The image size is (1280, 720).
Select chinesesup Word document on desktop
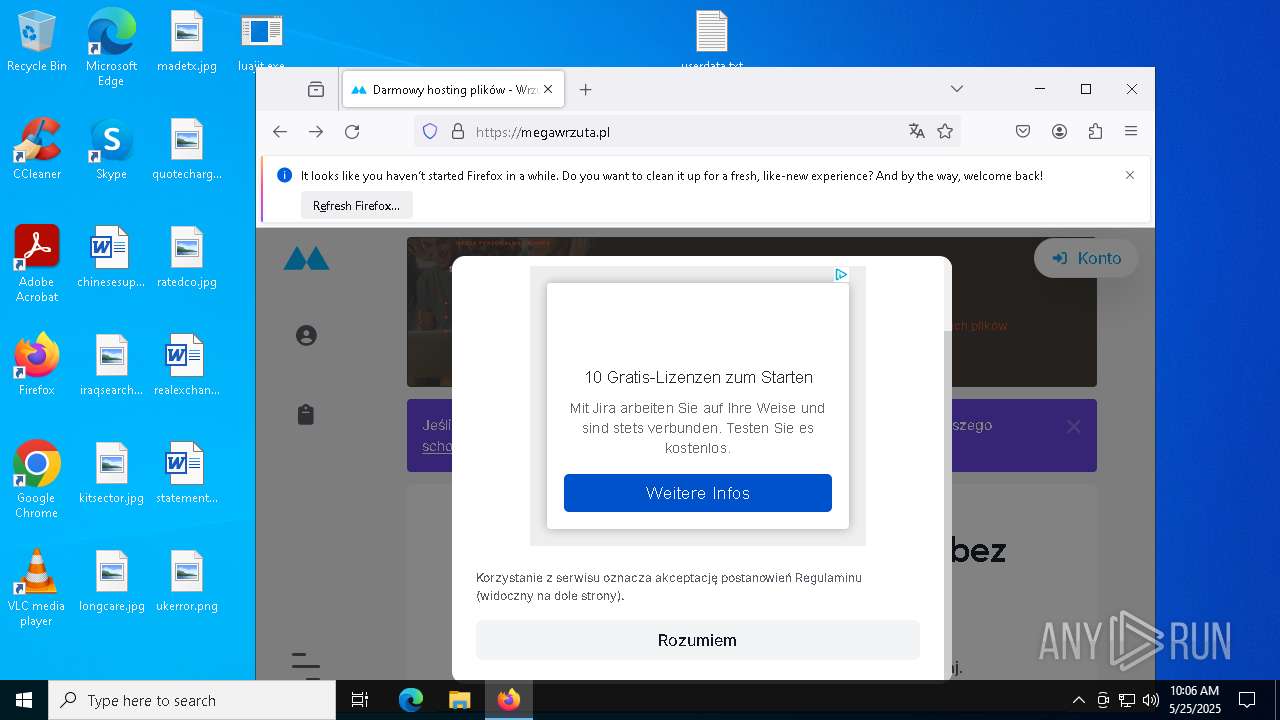click(111, 257)
